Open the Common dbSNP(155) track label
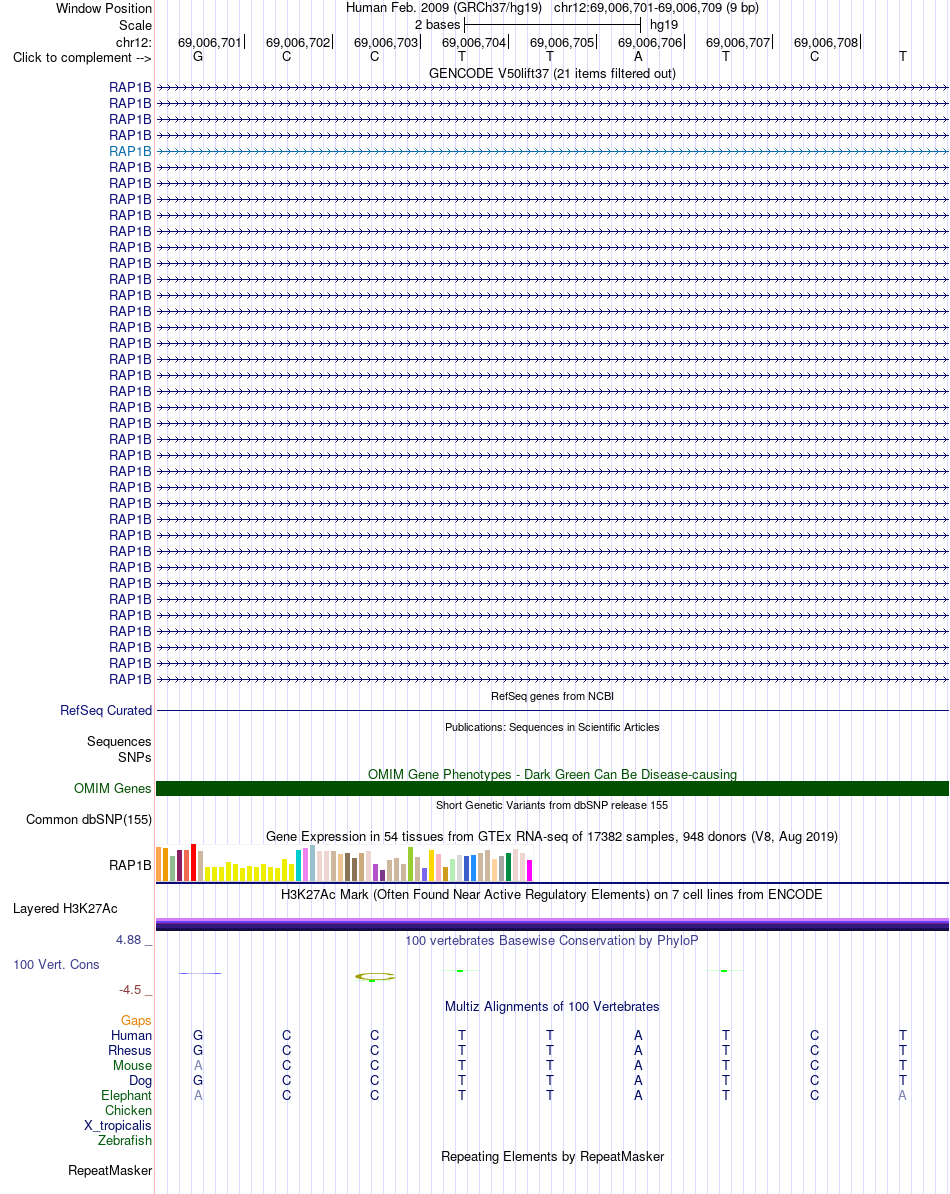The image size is (950, 1194). (x=89, y=820)
